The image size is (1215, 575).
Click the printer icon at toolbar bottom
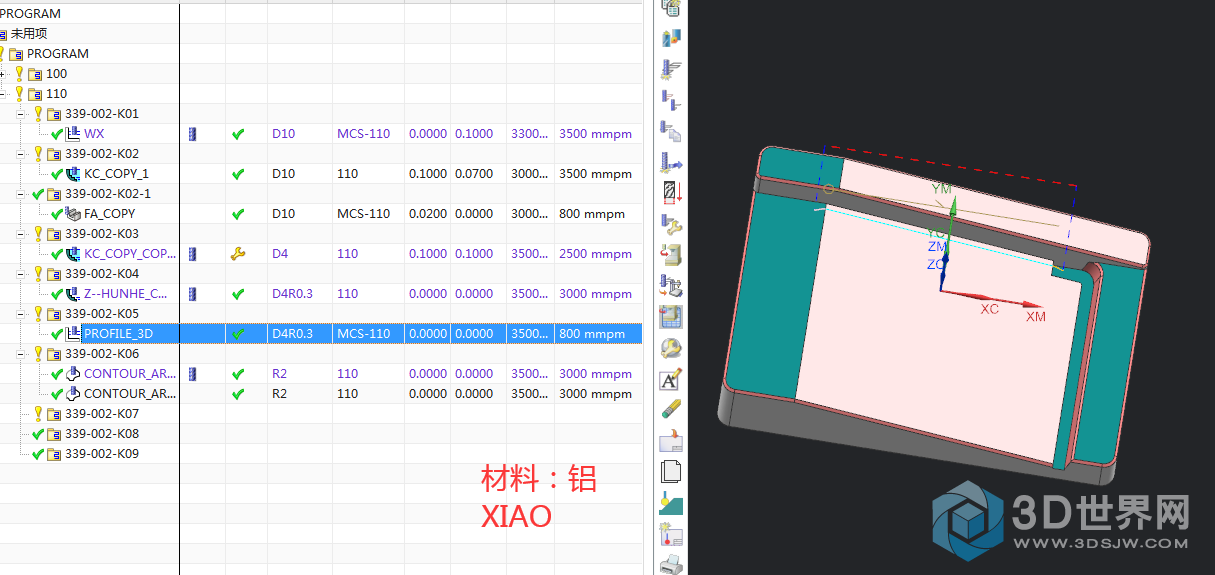671,564
